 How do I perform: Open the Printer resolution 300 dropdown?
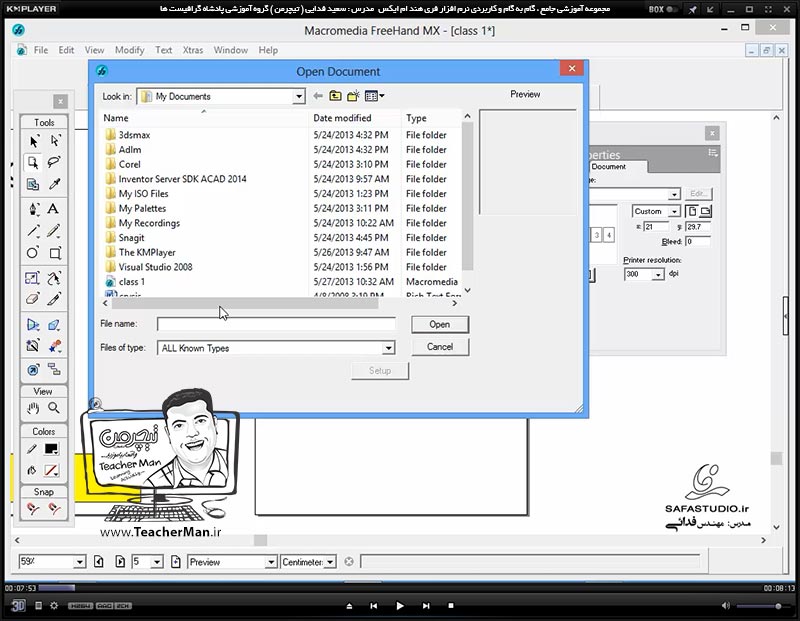point(658,275)
